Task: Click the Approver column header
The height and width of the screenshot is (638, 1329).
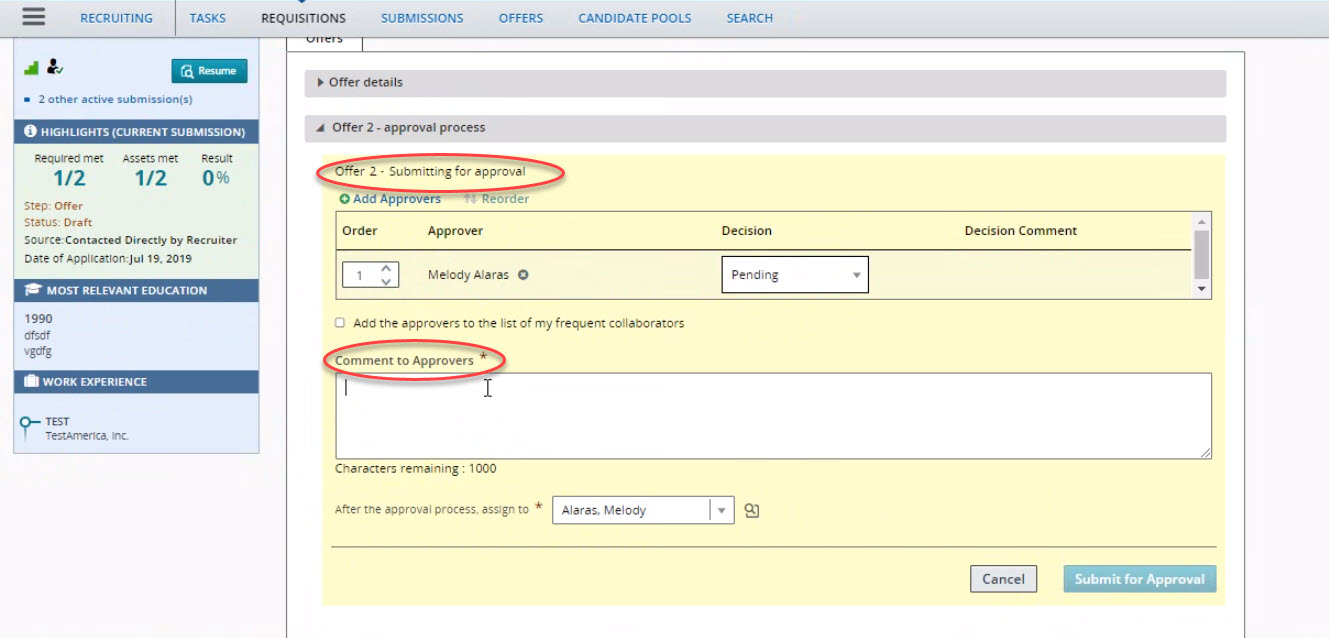Action: point(455,231)
